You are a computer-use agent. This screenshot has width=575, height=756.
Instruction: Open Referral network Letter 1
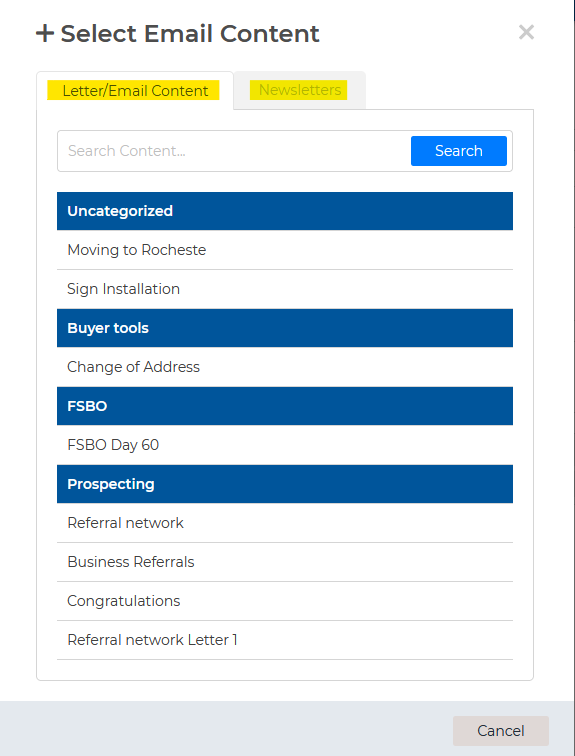tap(285, 640)
